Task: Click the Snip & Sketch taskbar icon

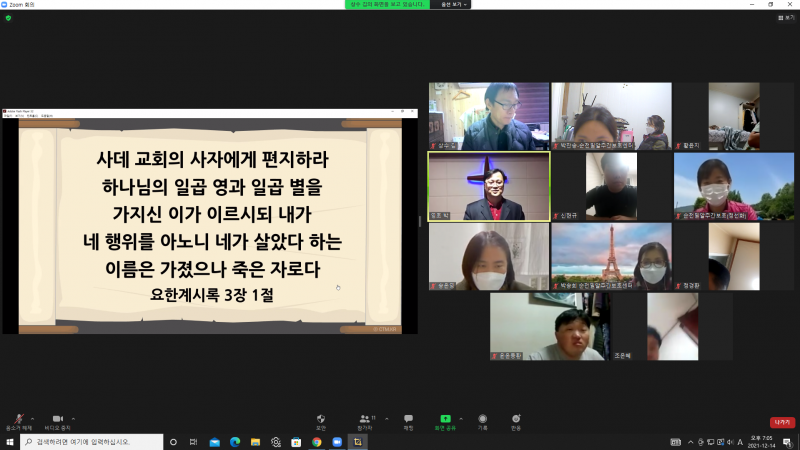Action: click(x=358, y=442)
